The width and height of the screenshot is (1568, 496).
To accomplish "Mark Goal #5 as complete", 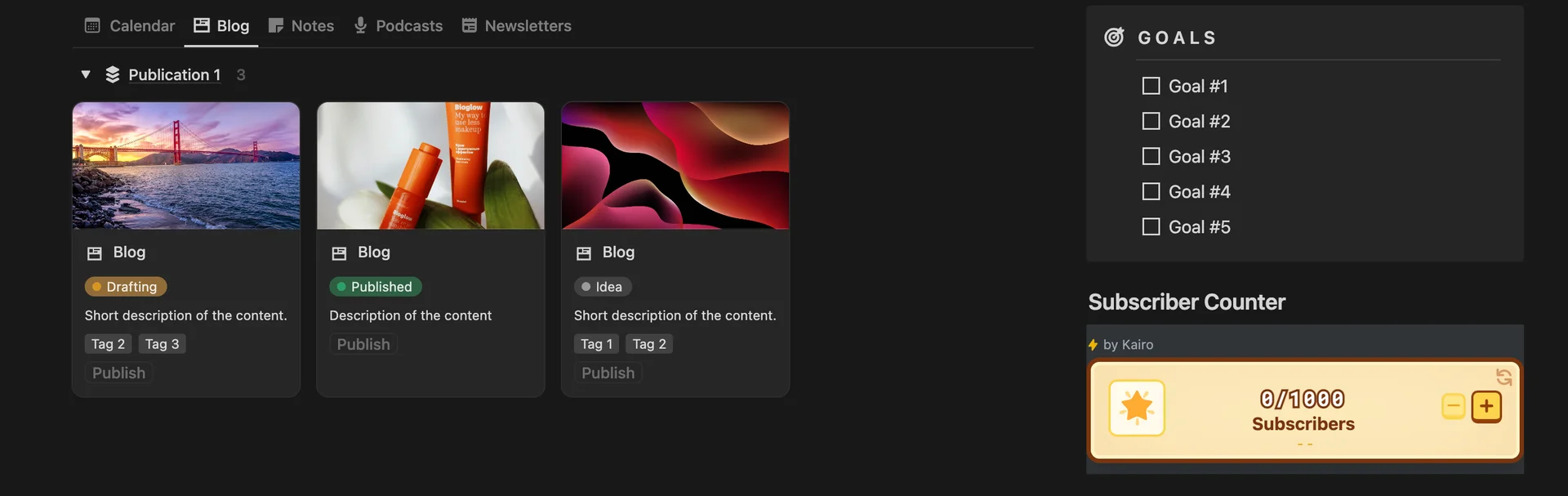I will (1151, 226).
